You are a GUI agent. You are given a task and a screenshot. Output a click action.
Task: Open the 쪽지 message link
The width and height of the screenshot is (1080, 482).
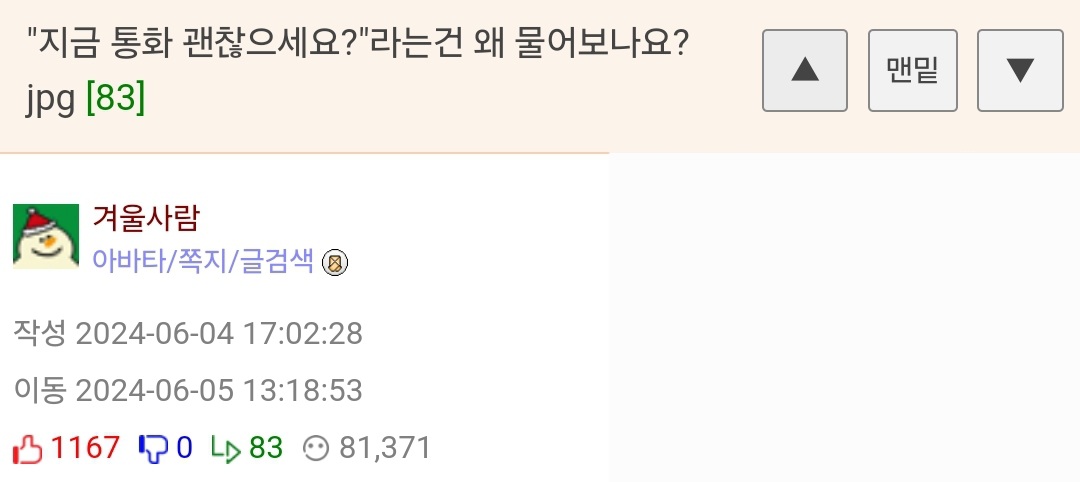203,262
